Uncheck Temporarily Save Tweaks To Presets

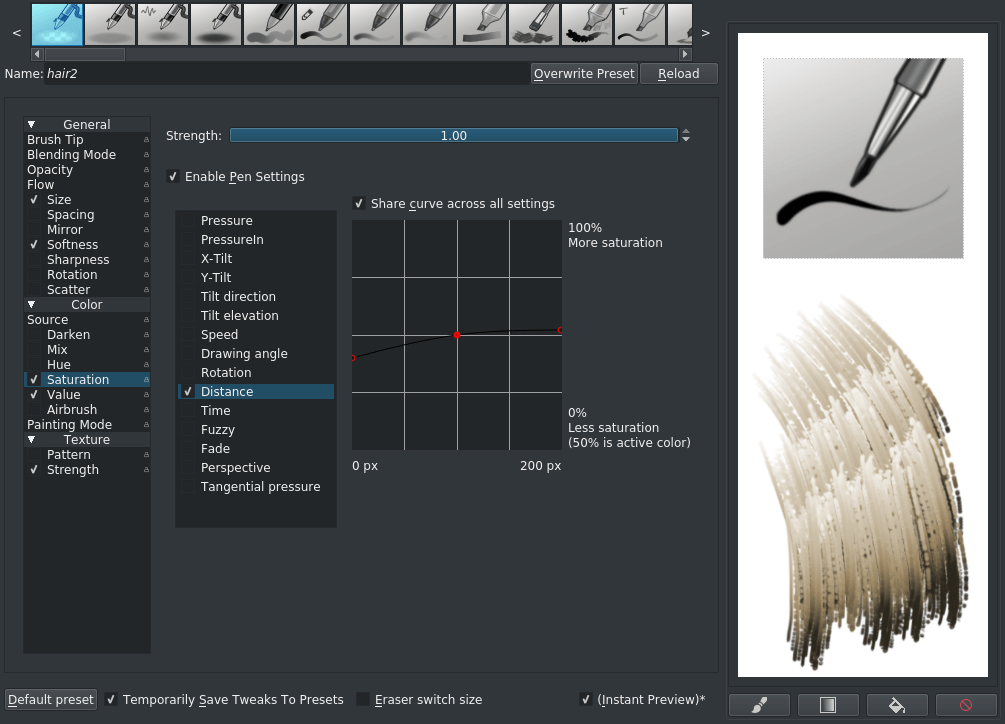click(x=111, y=699)
